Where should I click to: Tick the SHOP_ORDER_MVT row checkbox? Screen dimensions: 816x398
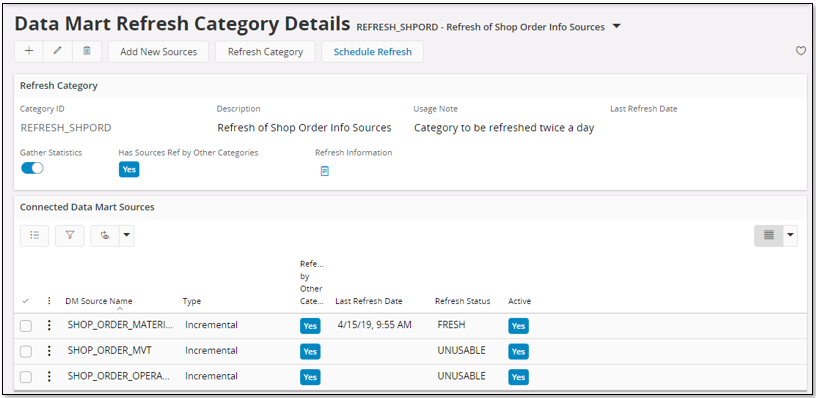click(x=26, y=351)
